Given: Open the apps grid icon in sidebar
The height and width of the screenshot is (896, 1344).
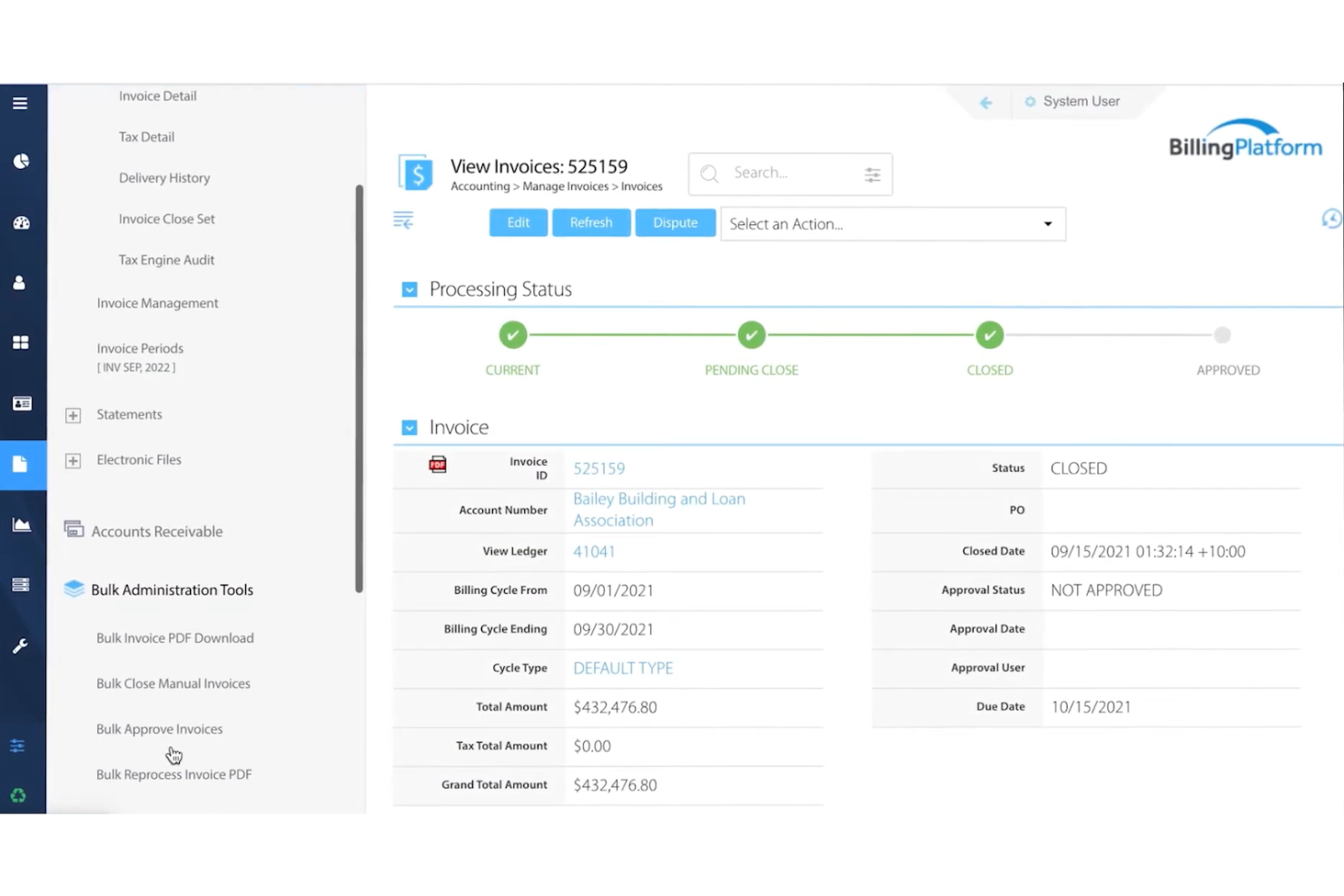Looking at the screenshot, I should coord(22,342).
